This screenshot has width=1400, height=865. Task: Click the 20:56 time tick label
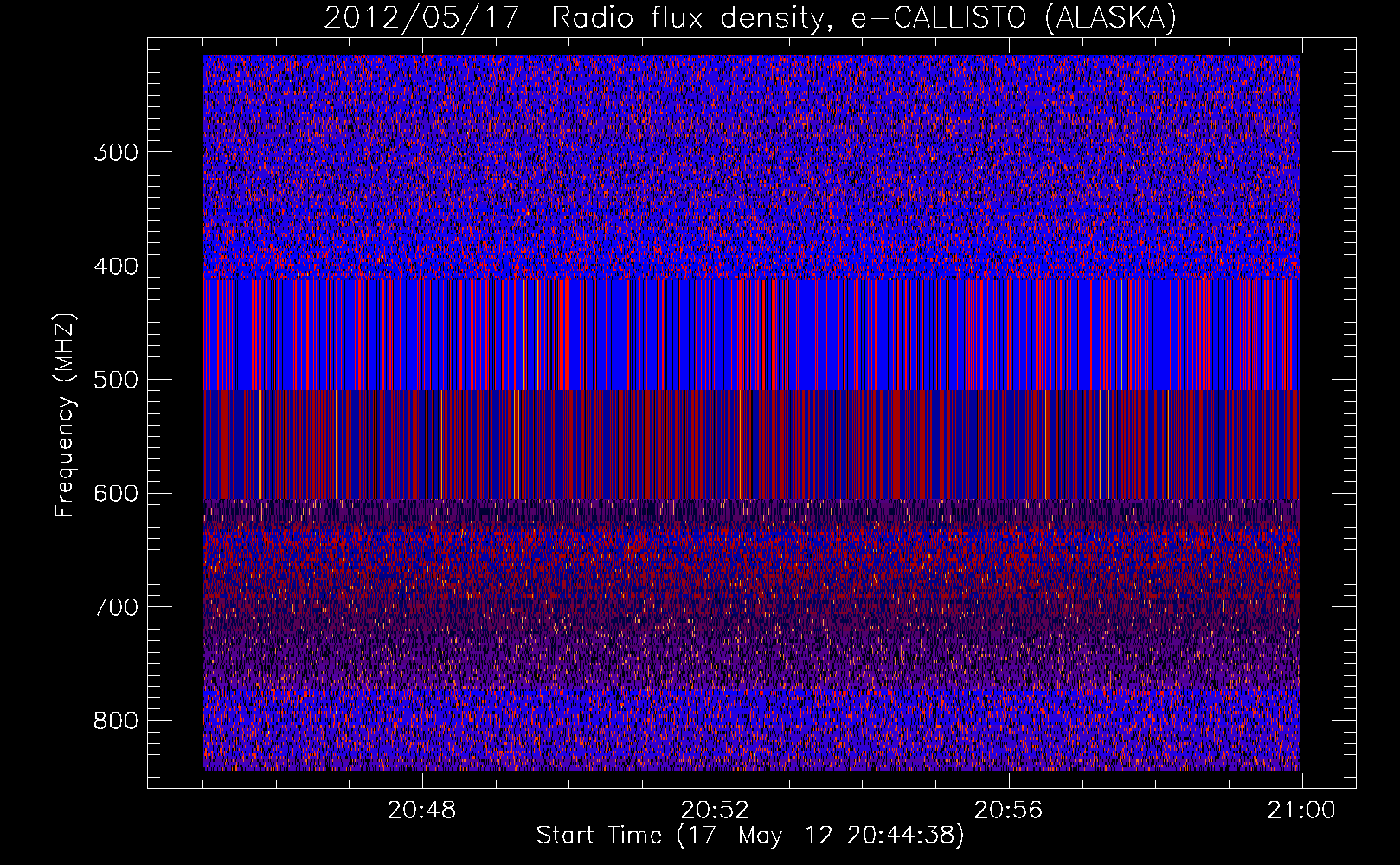tap(1008, 811)
